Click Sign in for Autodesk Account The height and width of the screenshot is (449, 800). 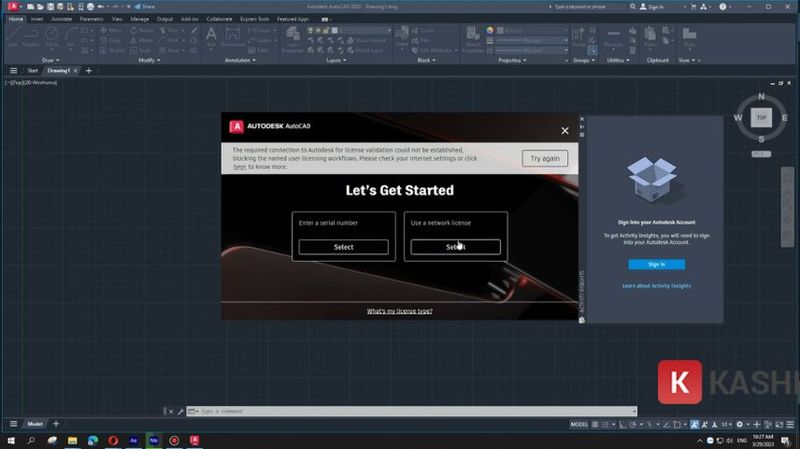coord(656,264)
